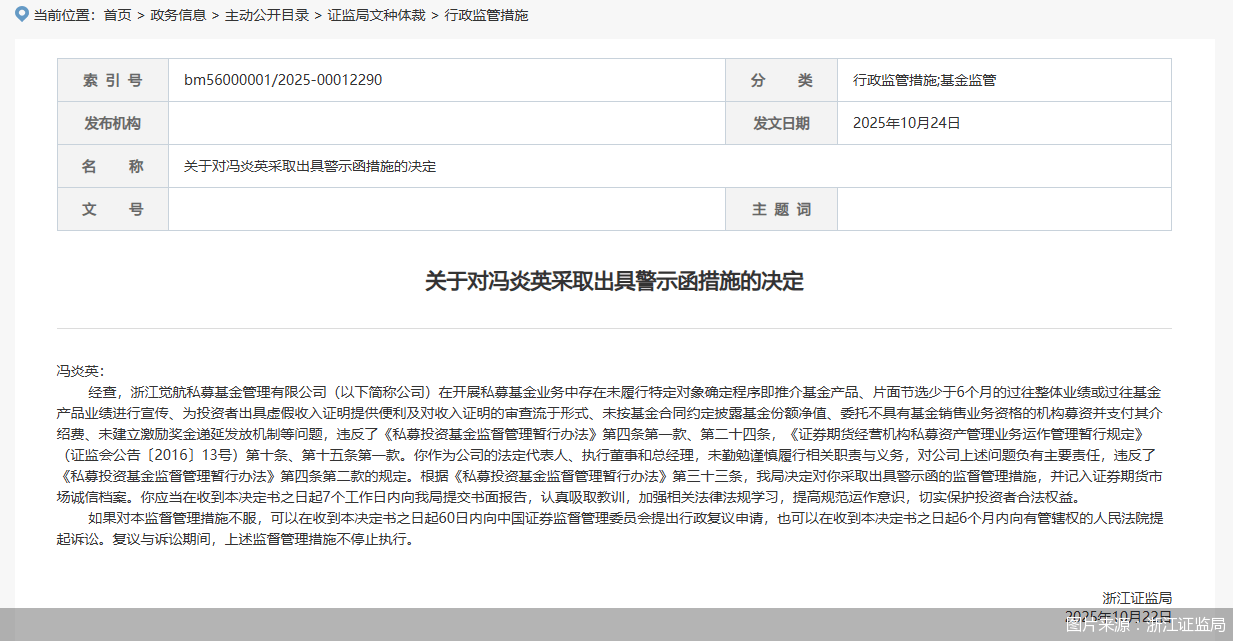
Task: Click the document name in 名称 row
Action: (310, 167)
